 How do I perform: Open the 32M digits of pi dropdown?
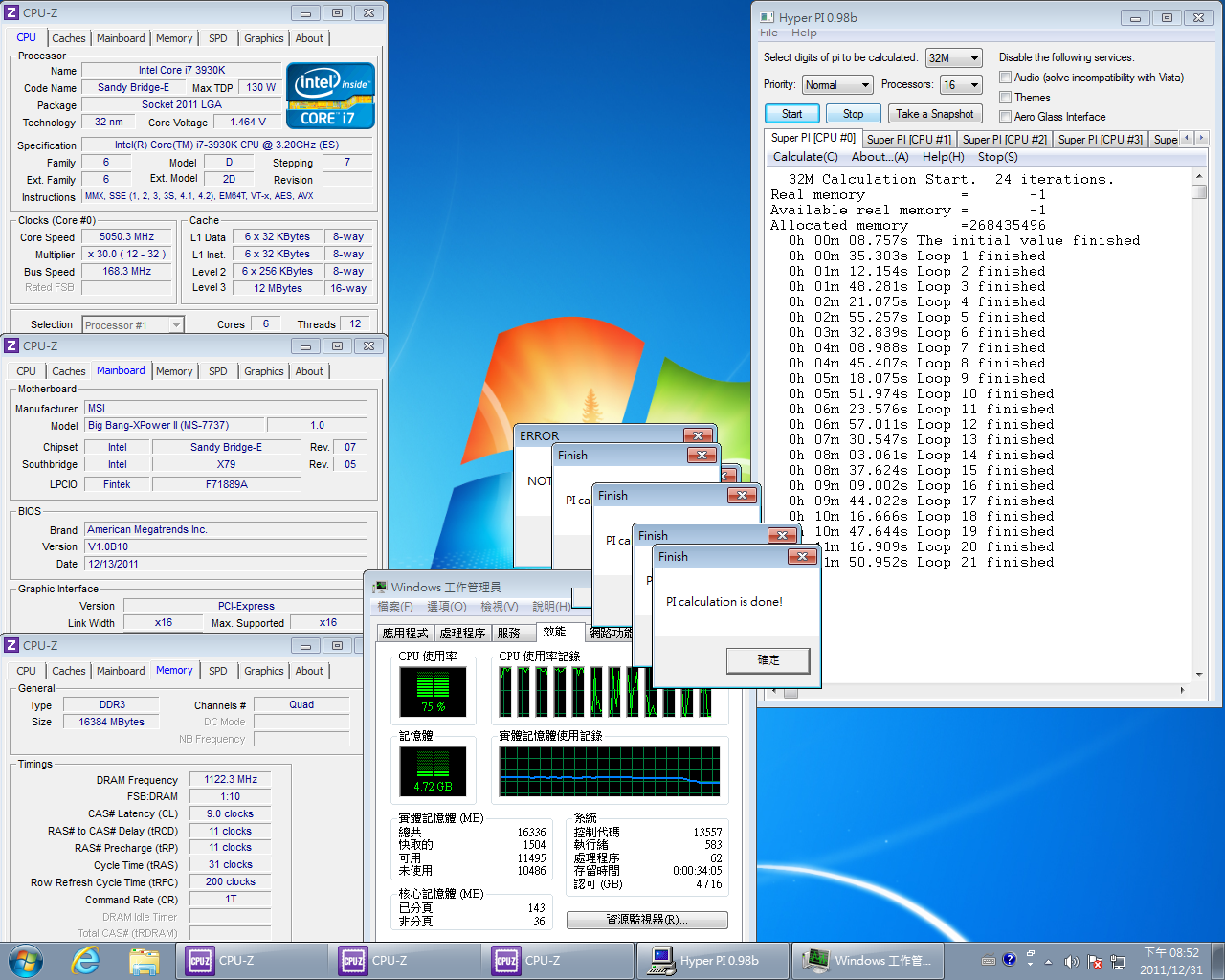954,58
